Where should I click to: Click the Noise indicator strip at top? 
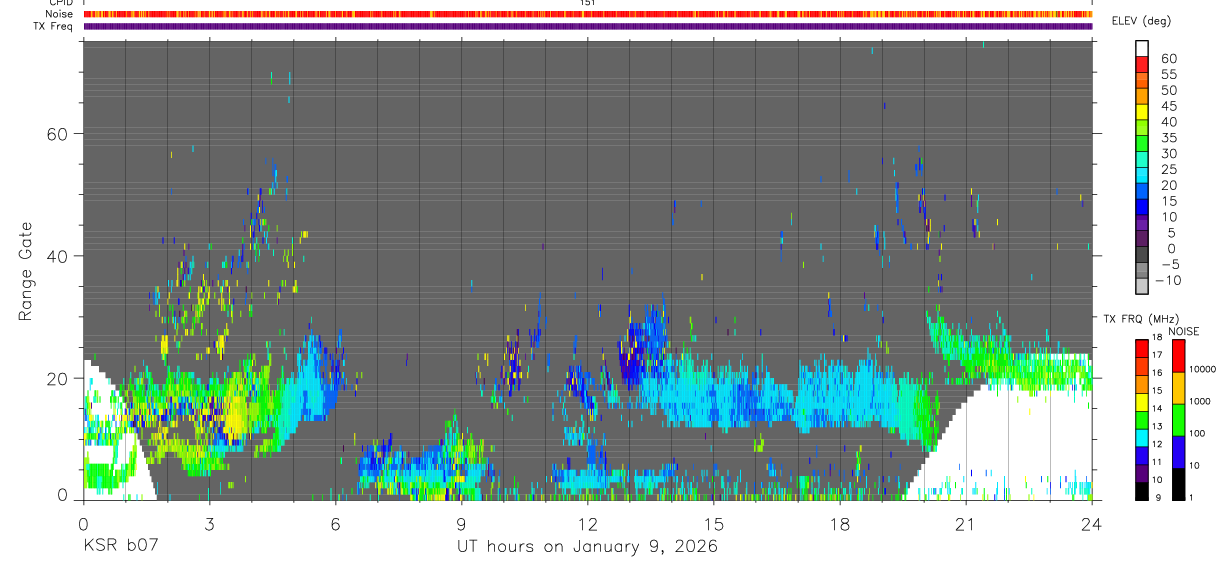click(589, 14)
